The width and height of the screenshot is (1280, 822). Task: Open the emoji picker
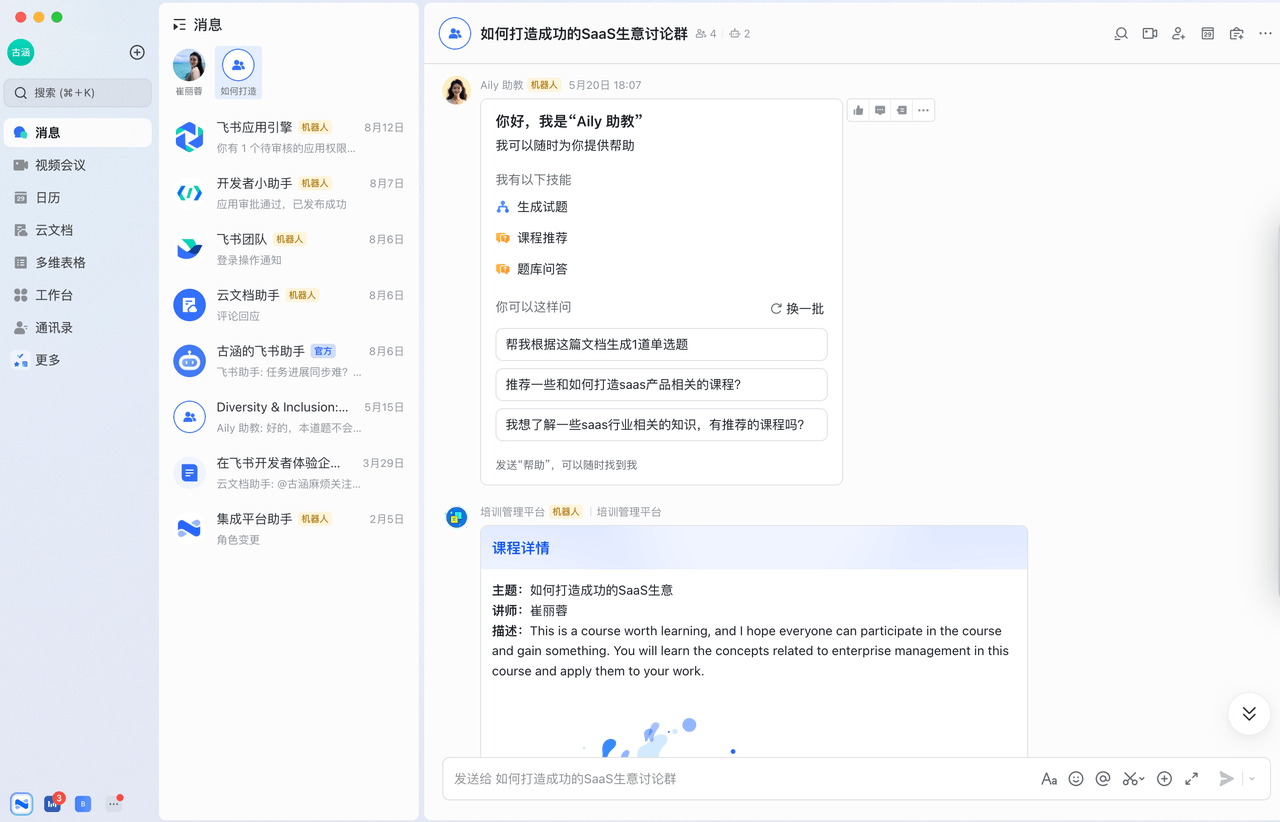pyautogui.click(x=1076, y=779)
